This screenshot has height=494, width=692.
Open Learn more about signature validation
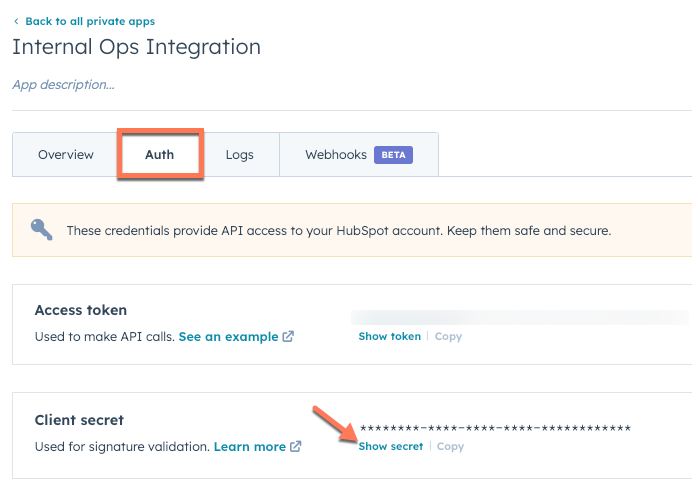coord(250,447)
